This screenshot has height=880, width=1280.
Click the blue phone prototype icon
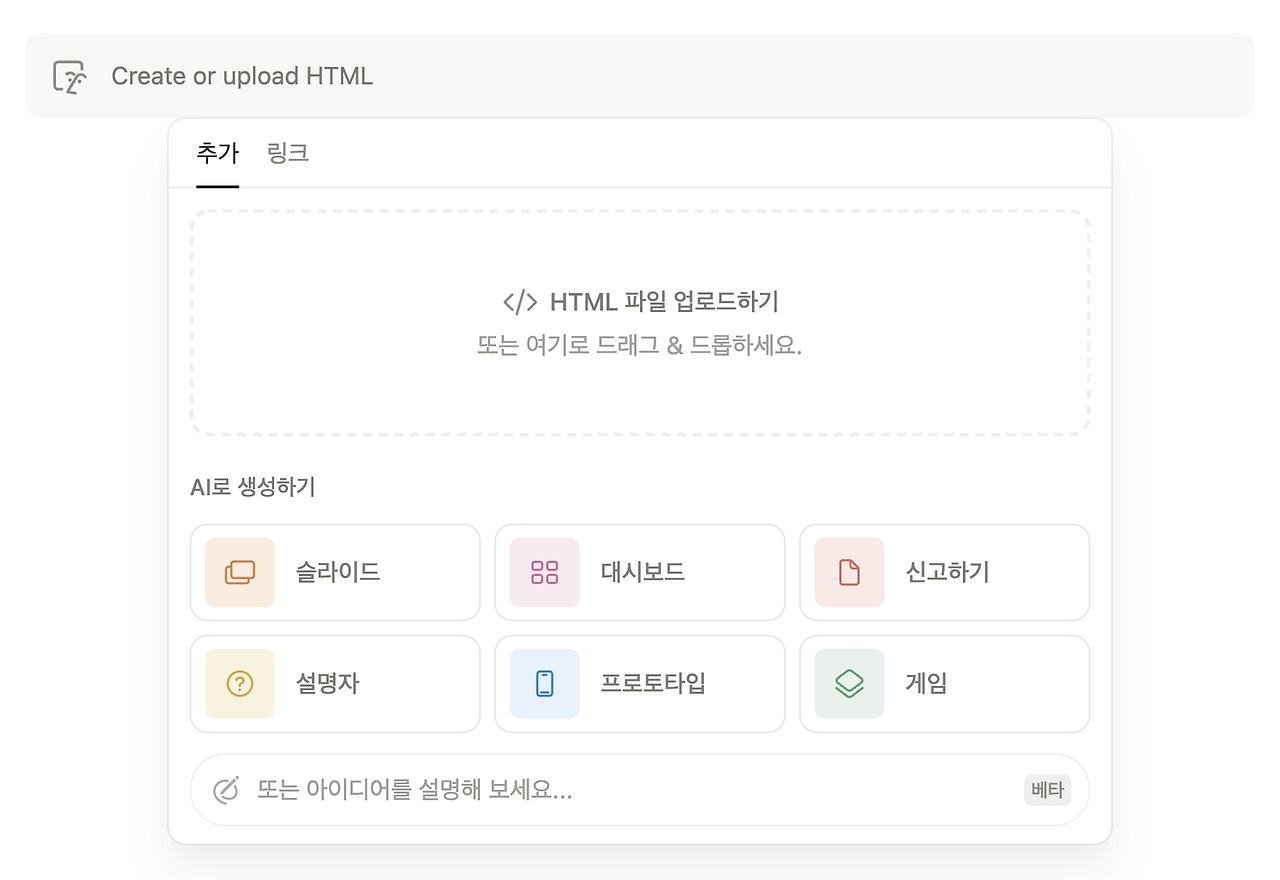545,684
